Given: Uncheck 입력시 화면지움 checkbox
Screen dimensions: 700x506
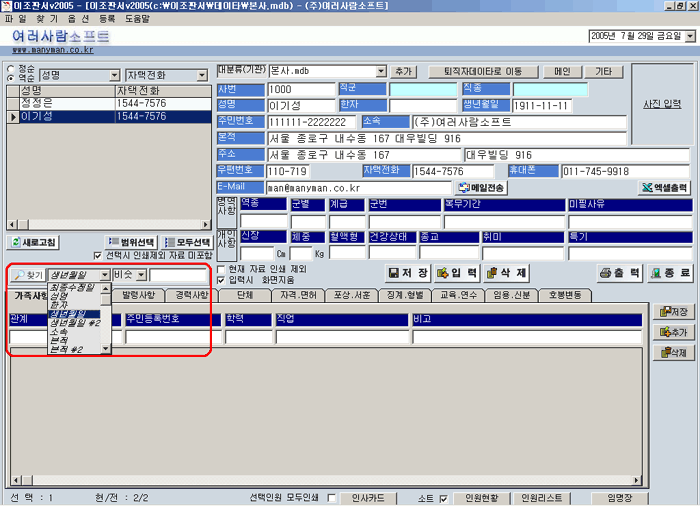Looking at the screenshot, I should pyautogui.click(x=222, y=280).
